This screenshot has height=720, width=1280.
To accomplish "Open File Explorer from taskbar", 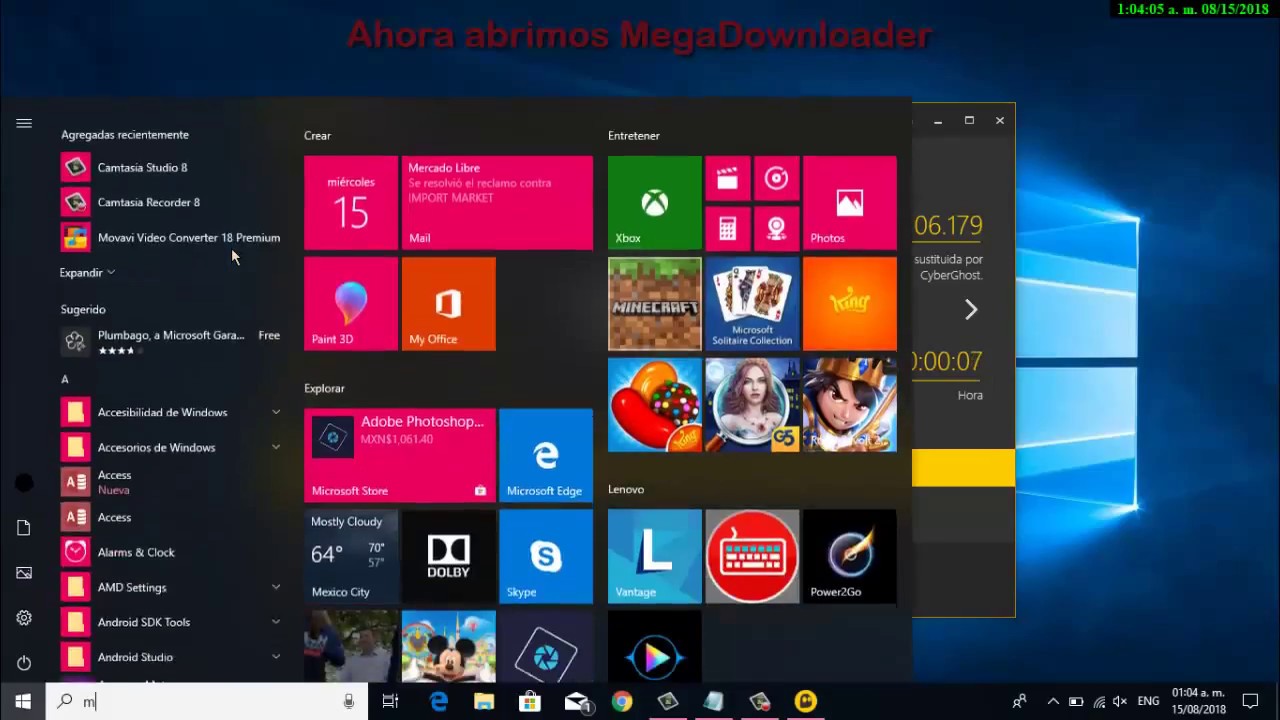I will click(484, 702).
